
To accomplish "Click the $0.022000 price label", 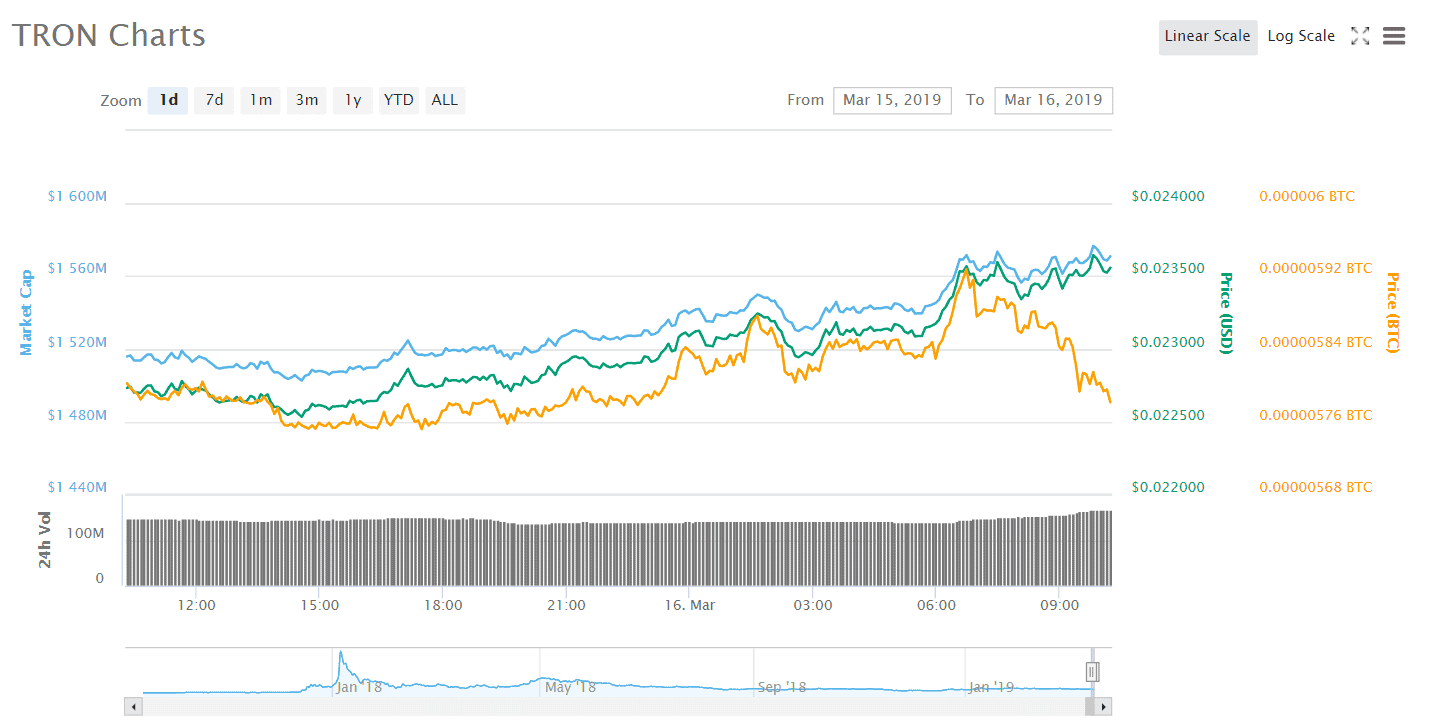I will tap(1168, 488).
